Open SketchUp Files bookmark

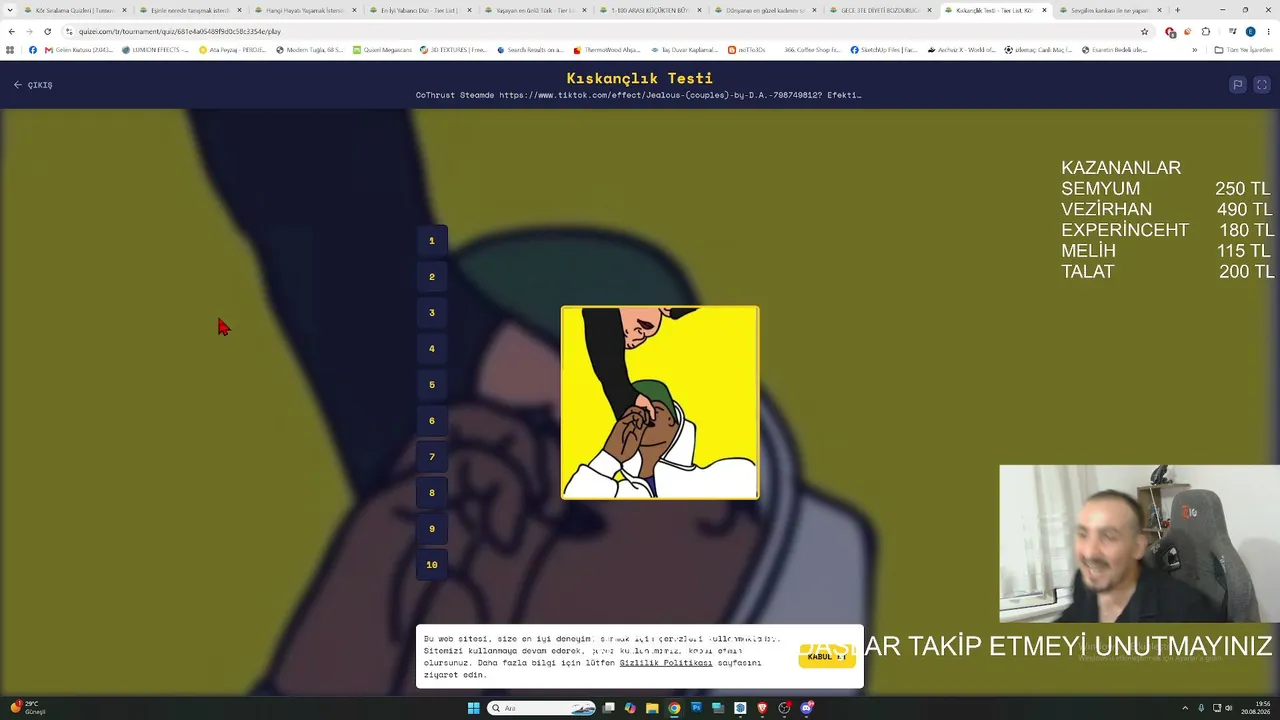pos(884,50)
